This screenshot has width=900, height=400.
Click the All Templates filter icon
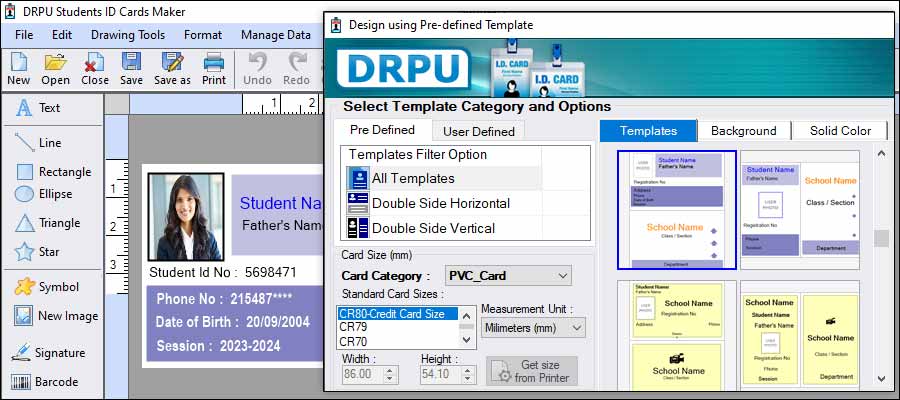pyautogui.click(x=358, y=178)
